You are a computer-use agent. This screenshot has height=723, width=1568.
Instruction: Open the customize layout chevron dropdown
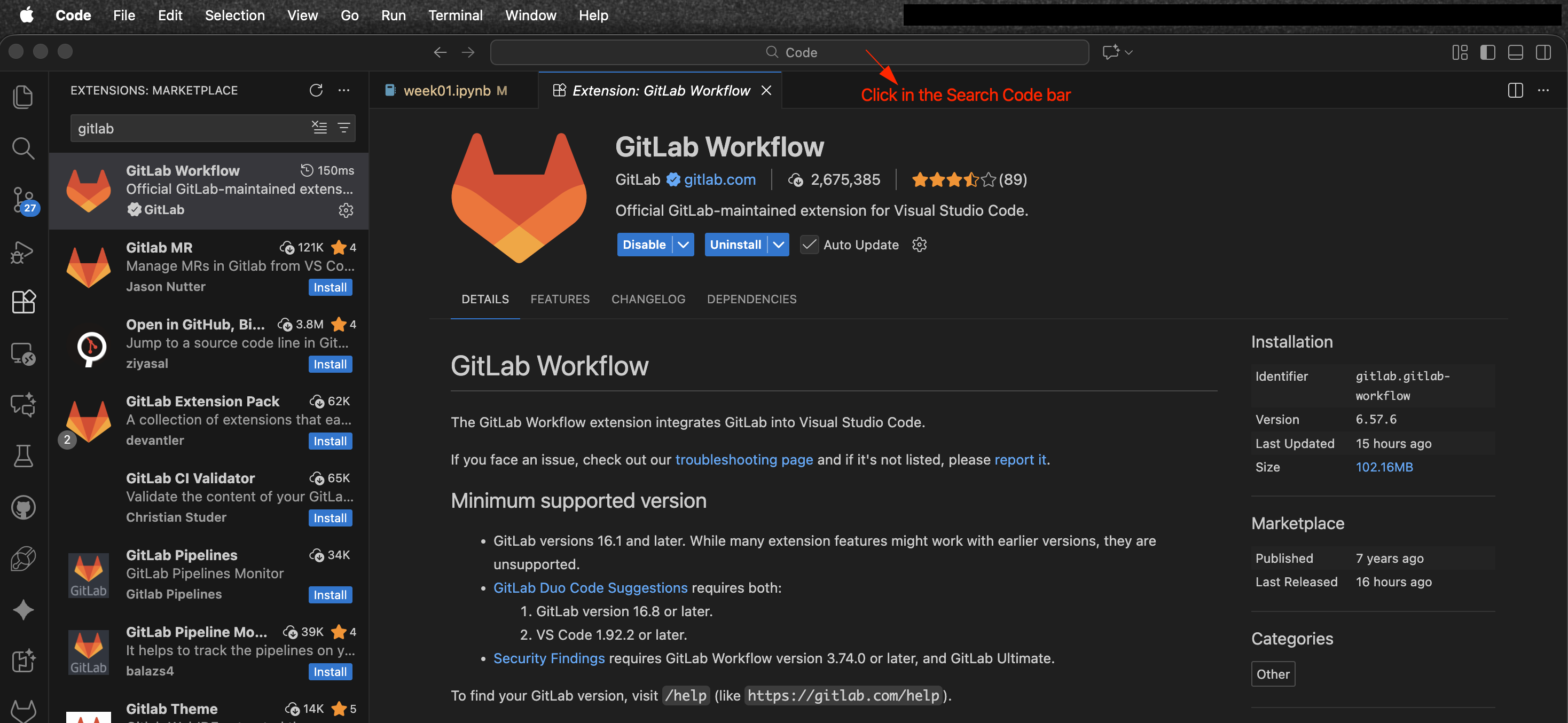[x=1128, y=52]
